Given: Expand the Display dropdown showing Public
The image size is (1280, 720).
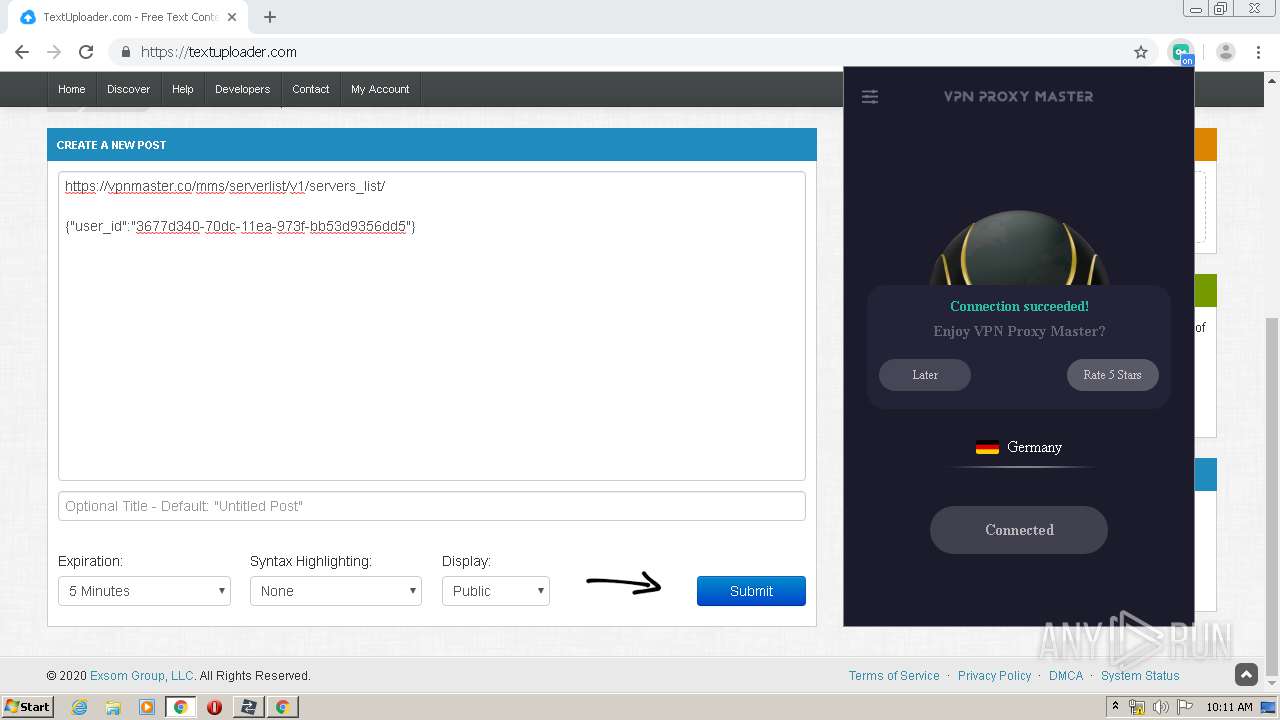Looking at the screenshot, I should point(496,591).
